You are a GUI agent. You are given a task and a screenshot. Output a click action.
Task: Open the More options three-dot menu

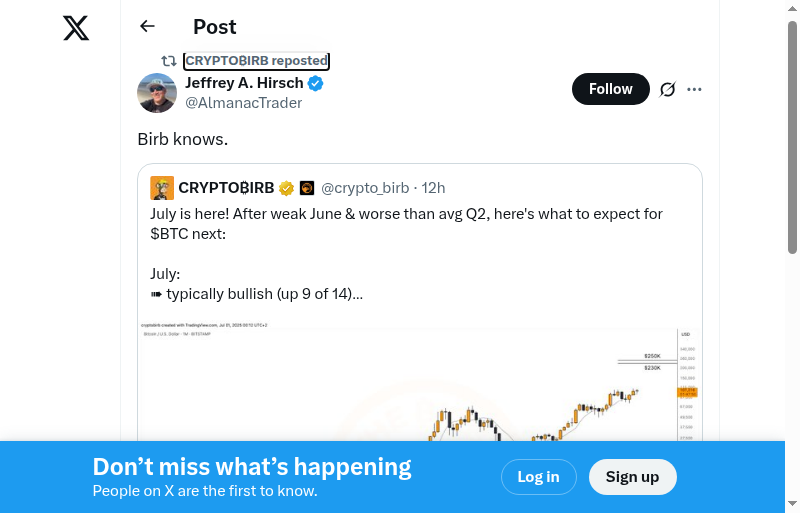click(695, 89)
